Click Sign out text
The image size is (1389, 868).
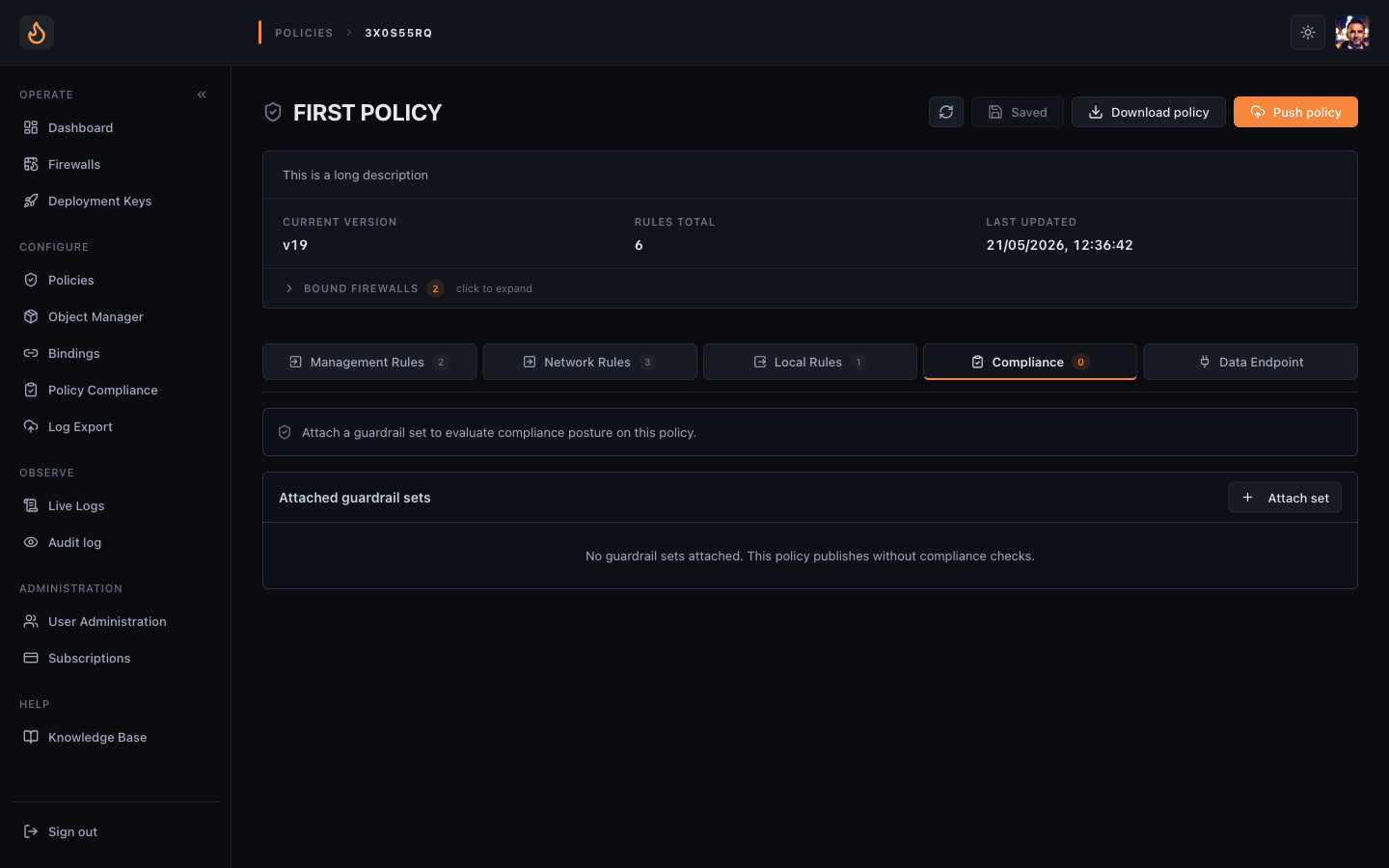click(72, 831)
